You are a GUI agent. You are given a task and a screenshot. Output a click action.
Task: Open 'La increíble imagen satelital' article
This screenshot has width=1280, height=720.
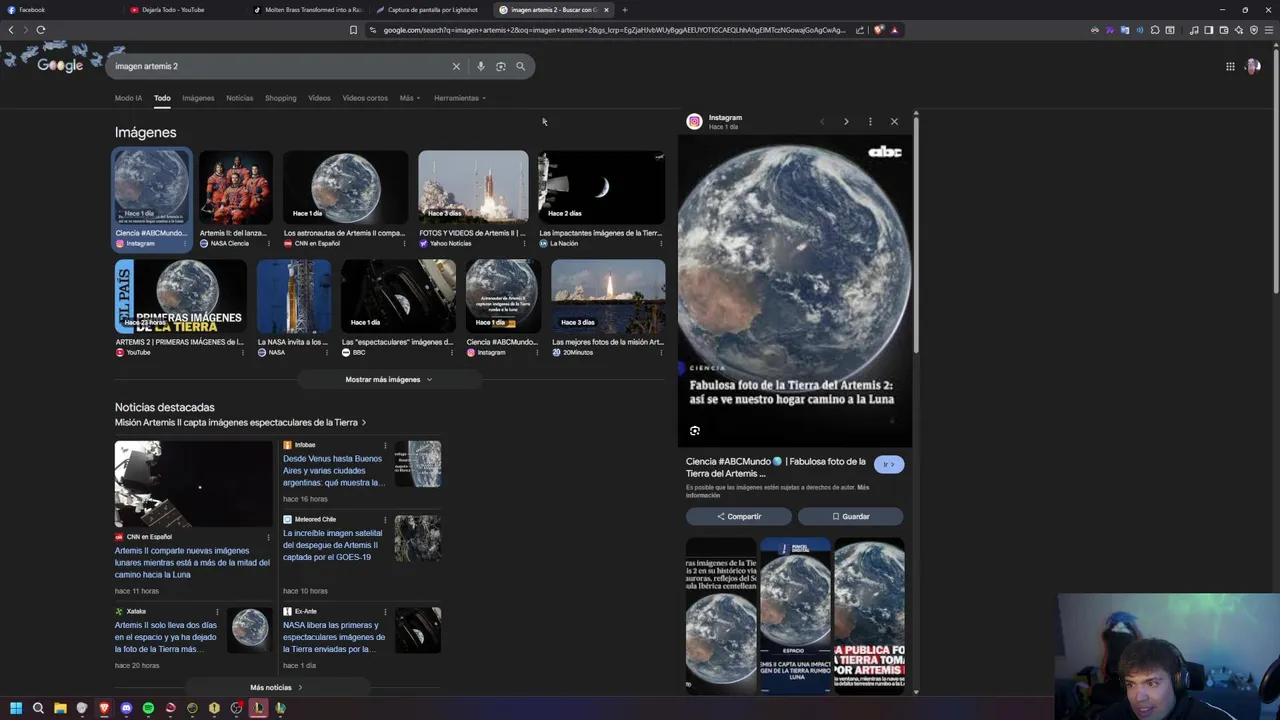(x=332, y=545)
